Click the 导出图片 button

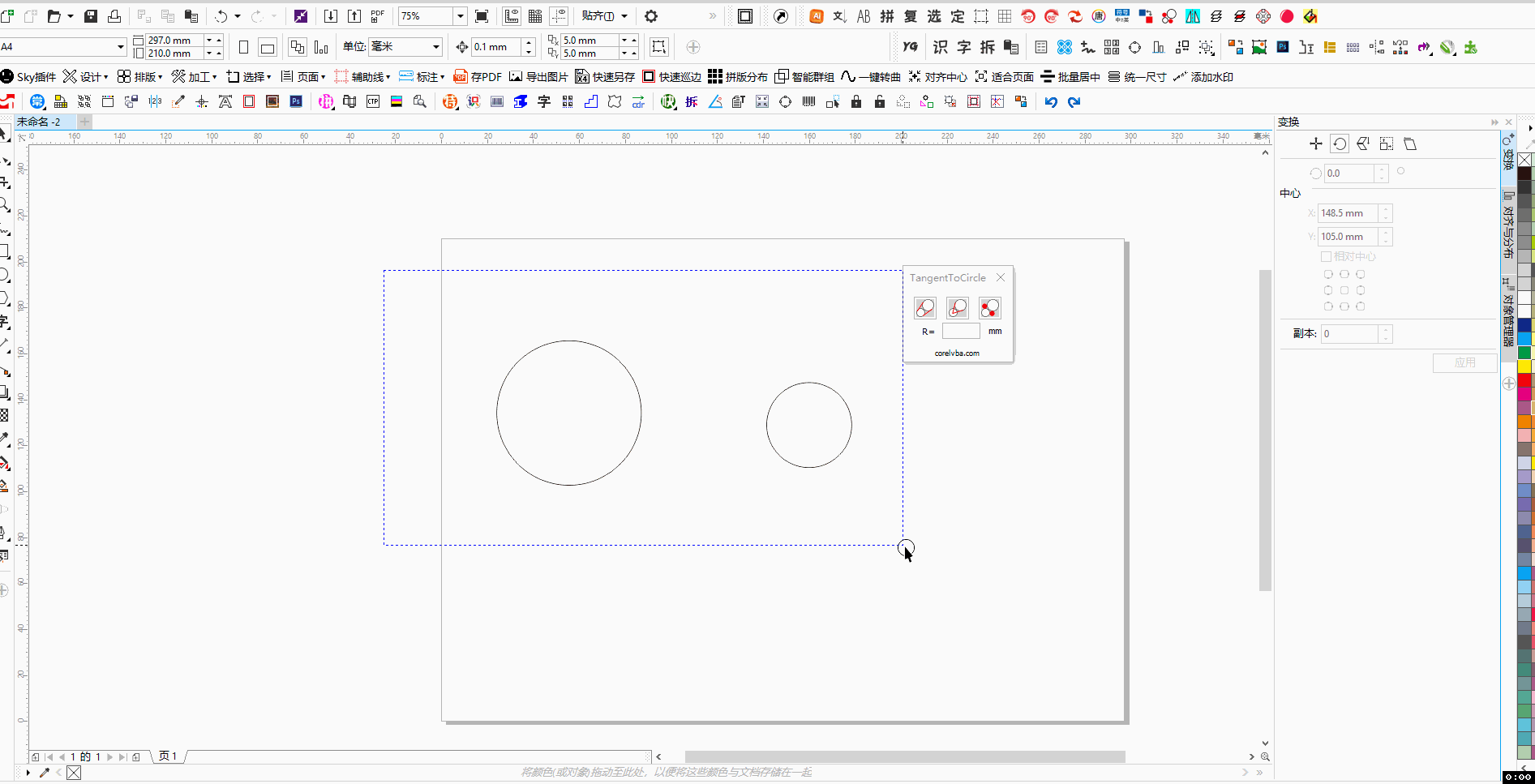pos(538,77)
